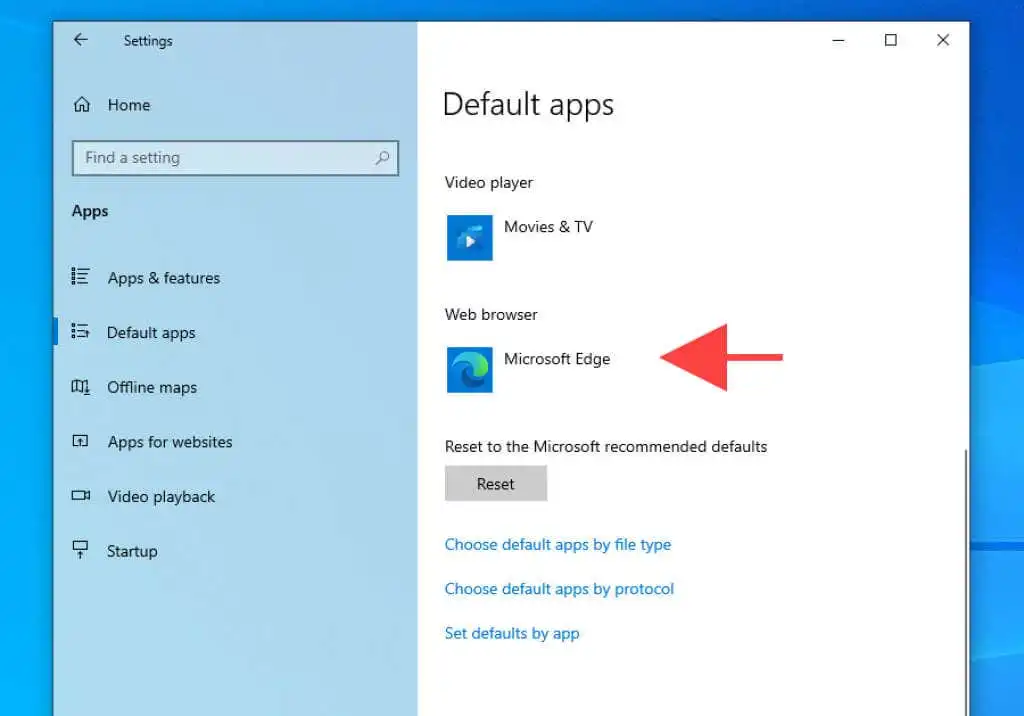The width and height of the screenshot is (1024, 716).
Task: Click the Offline maps map icon
Action: 80,387
